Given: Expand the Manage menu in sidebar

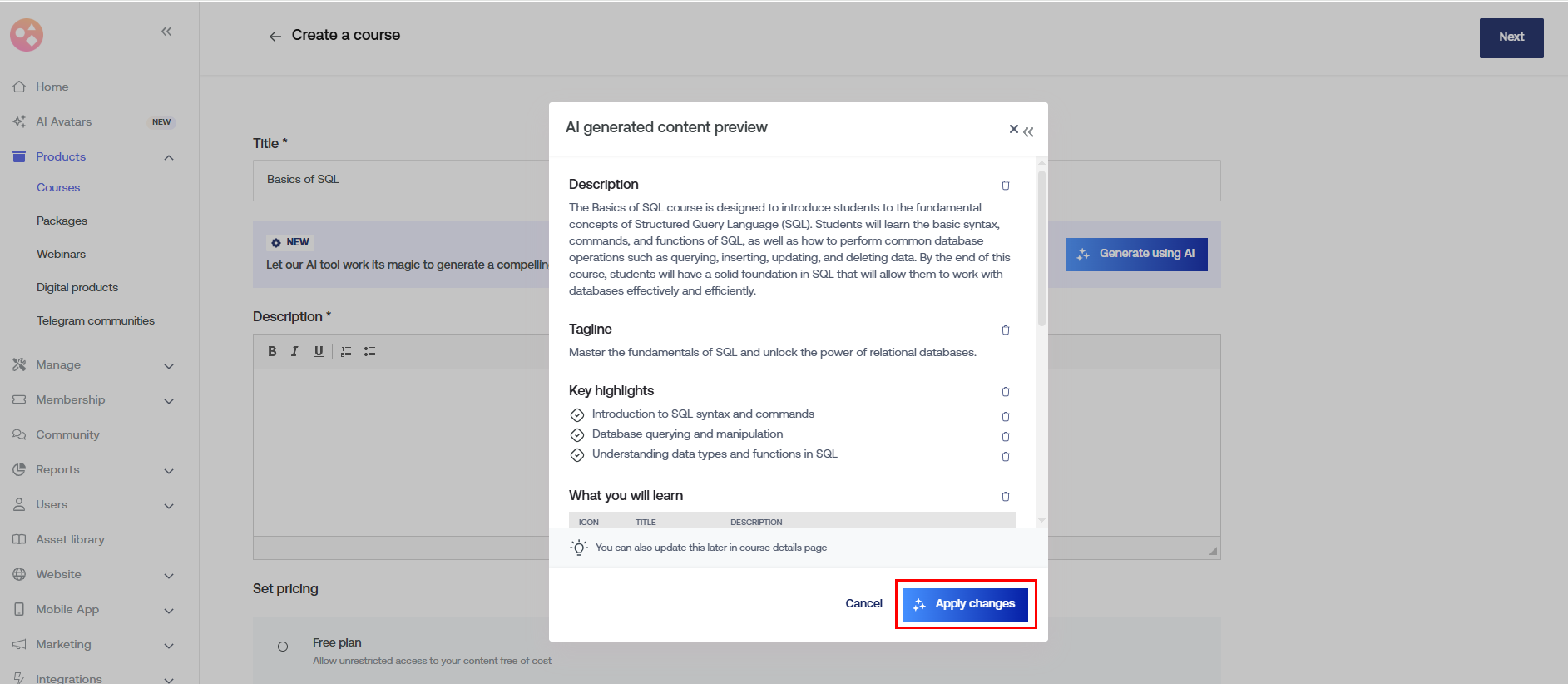Looking at the screenshot, I should coord(169,366).
